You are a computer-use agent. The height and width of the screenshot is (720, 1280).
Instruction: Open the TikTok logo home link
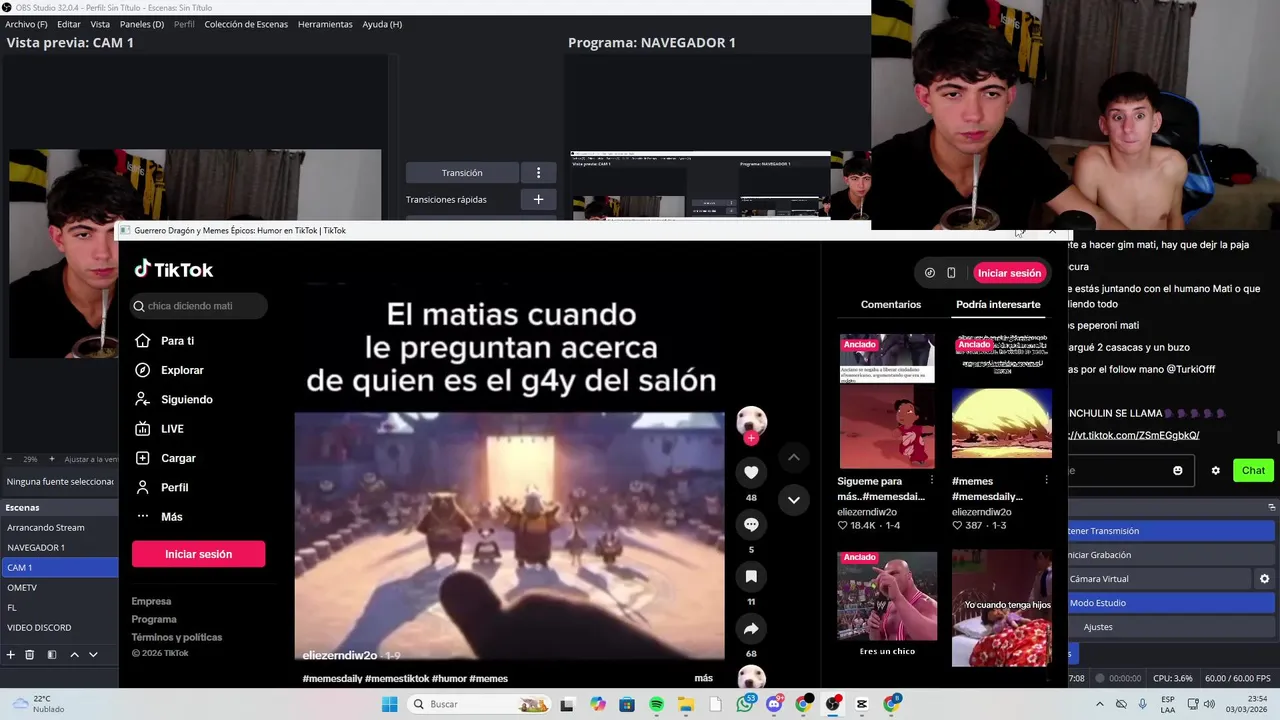pyautogui.click(x=174, y=270)
